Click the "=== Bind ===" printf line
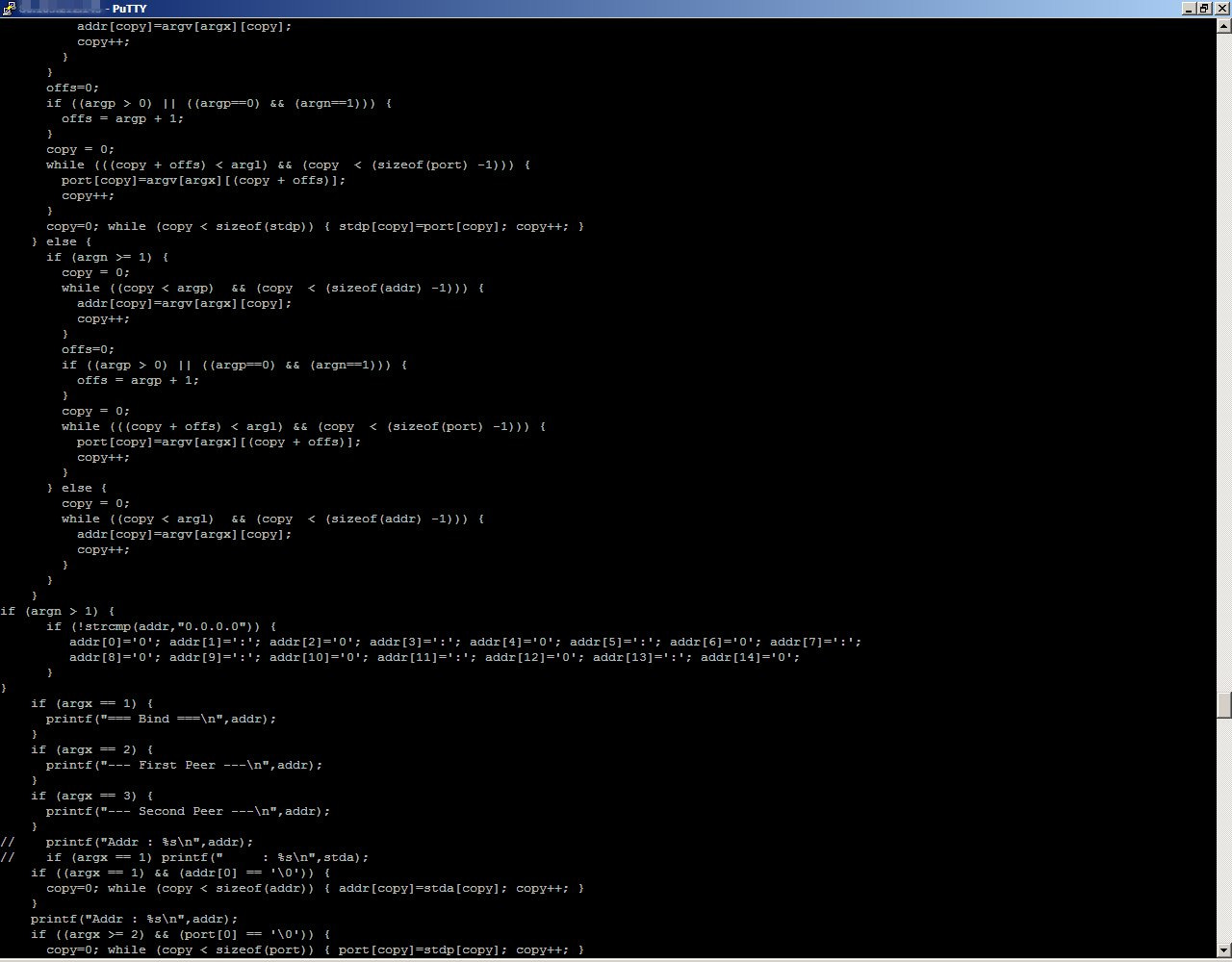This screenshot has width=1232, height=962. pyautogui.click(x=161, y=719)
